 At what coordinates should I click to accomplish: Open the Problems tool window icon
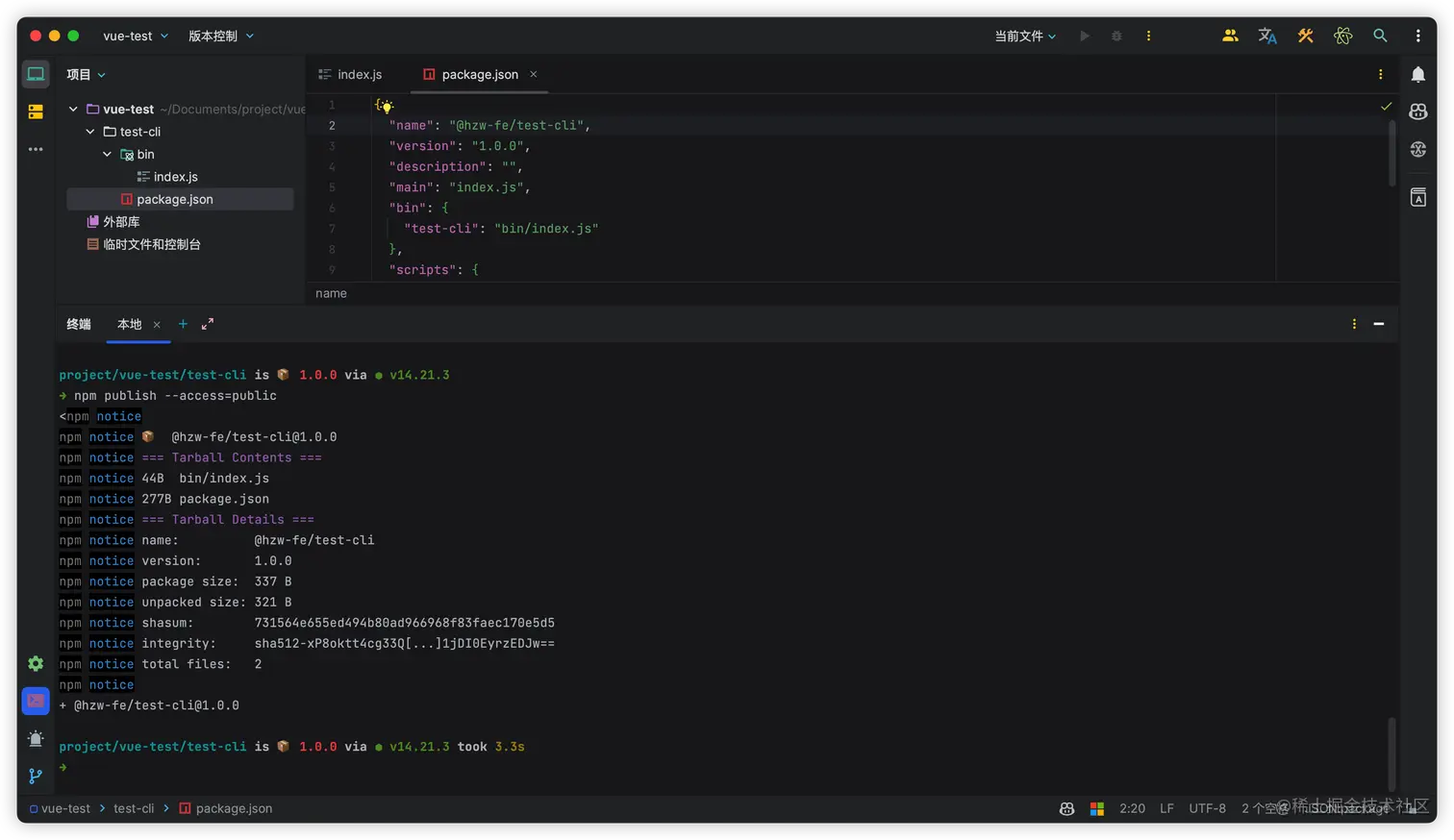click(x=36, y=738)
